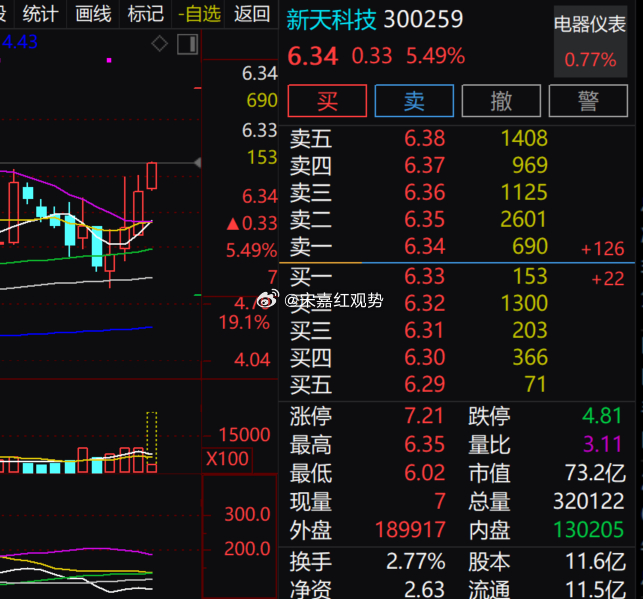This screenshot has height=599, width=643.
Task: Select 卖二 price 6.35
Action: 424,219
